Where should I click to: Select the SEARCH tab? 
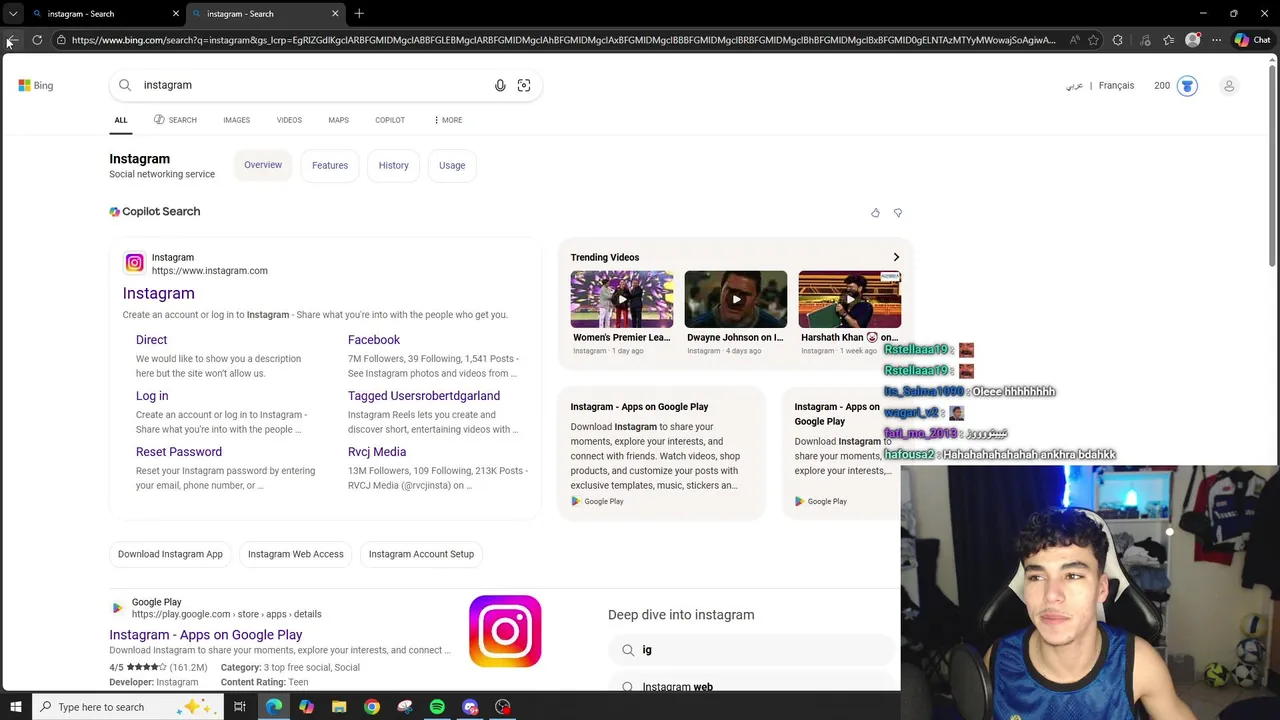175,120
